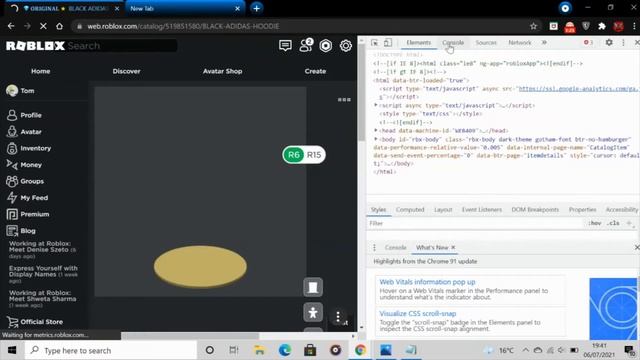Open the DevTools customize menu dots
Screen dimensions: 640x360
pos(623,42)
